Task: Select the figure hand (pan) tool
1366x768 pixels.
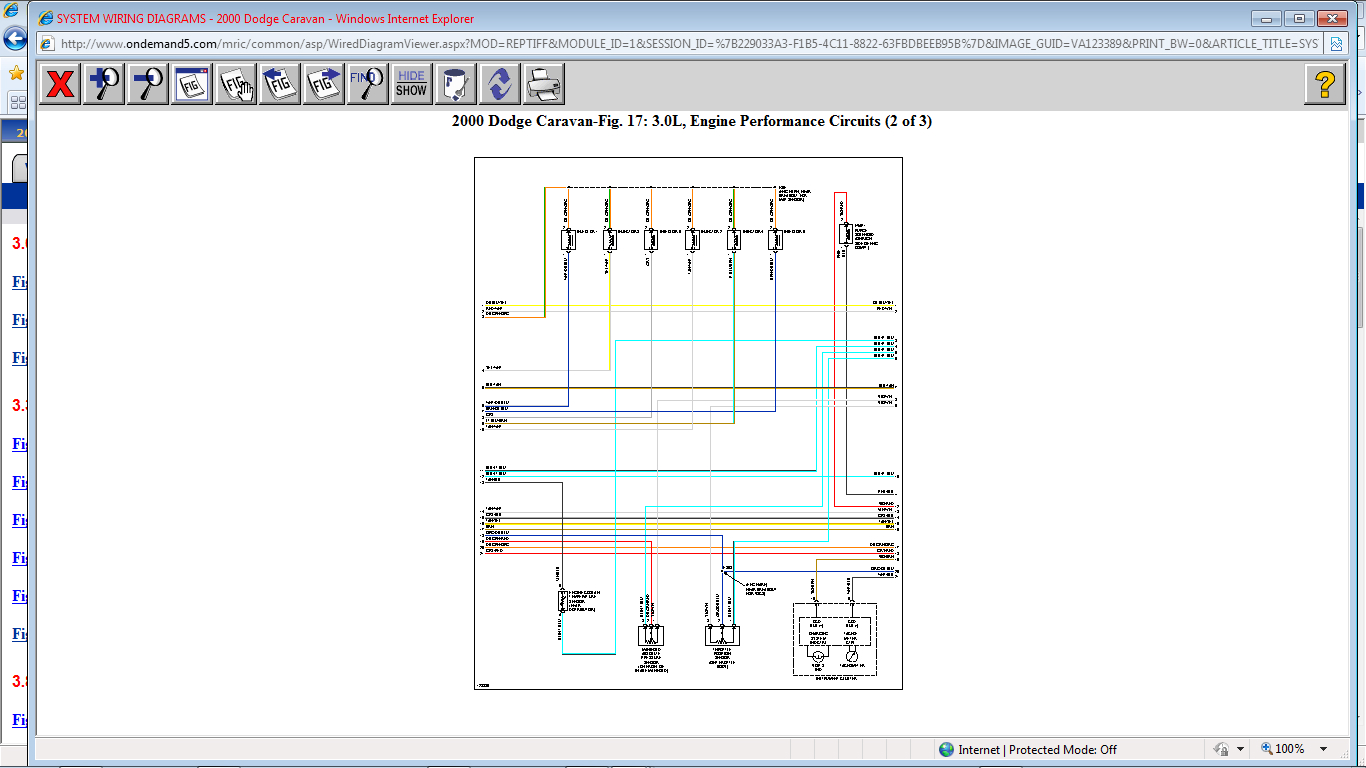Action: [236, 84]
